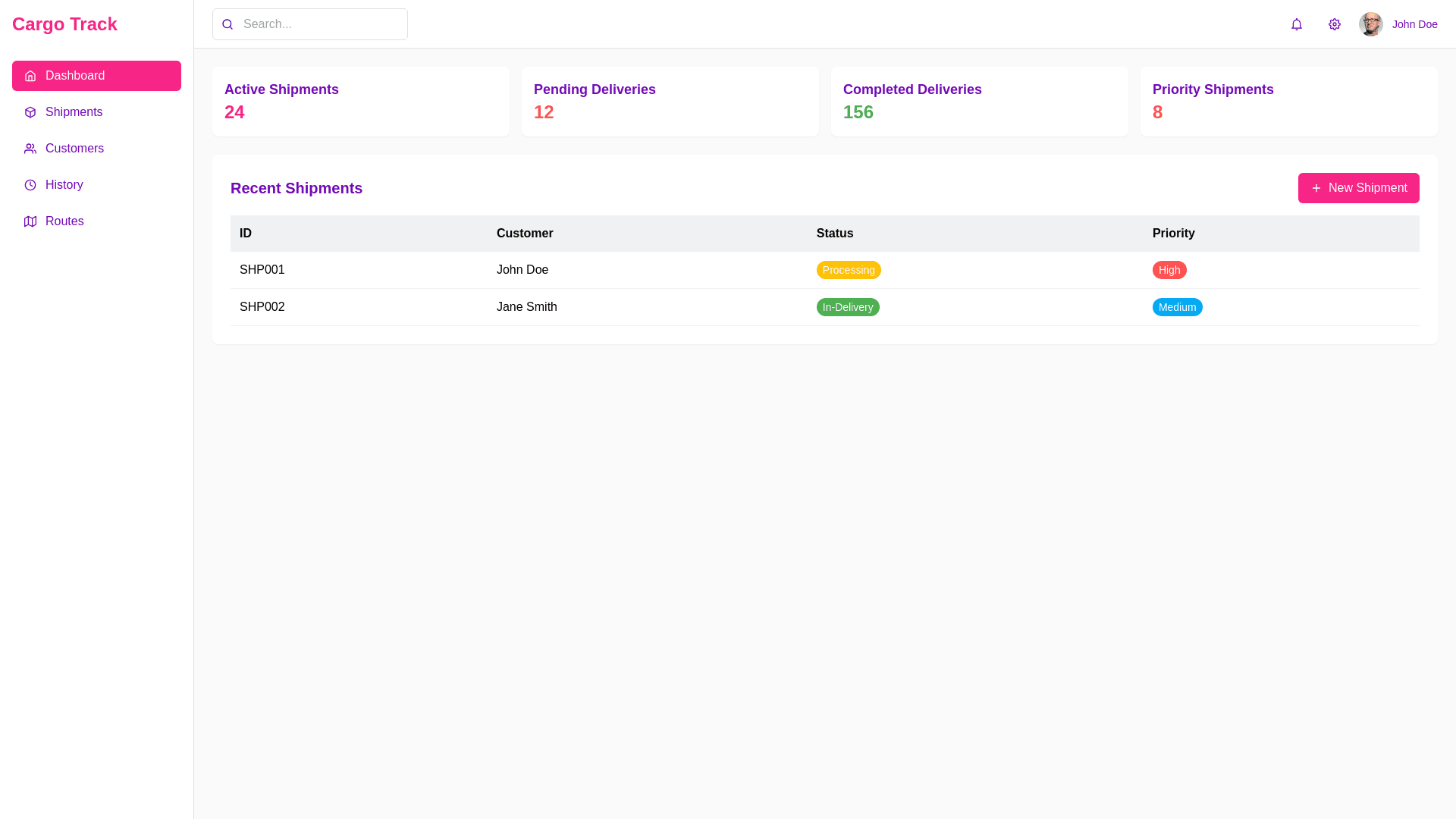Click the History clock icon in sidebar
1456x819 pixels.
[x=30, y=185]
